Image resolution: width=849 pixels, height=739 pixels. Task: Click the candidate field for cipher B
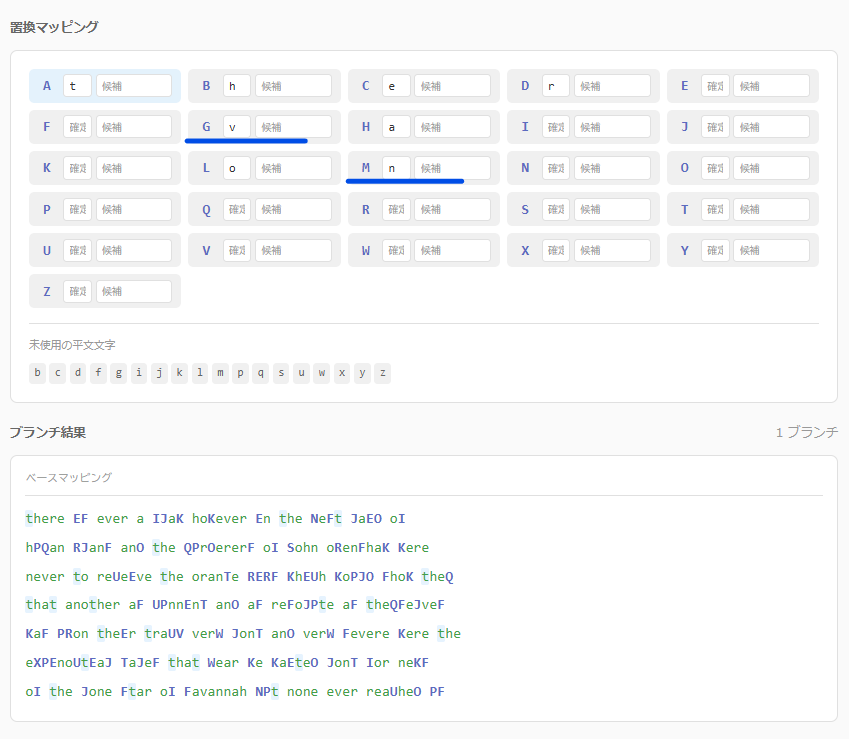click(x=293, y=86)
